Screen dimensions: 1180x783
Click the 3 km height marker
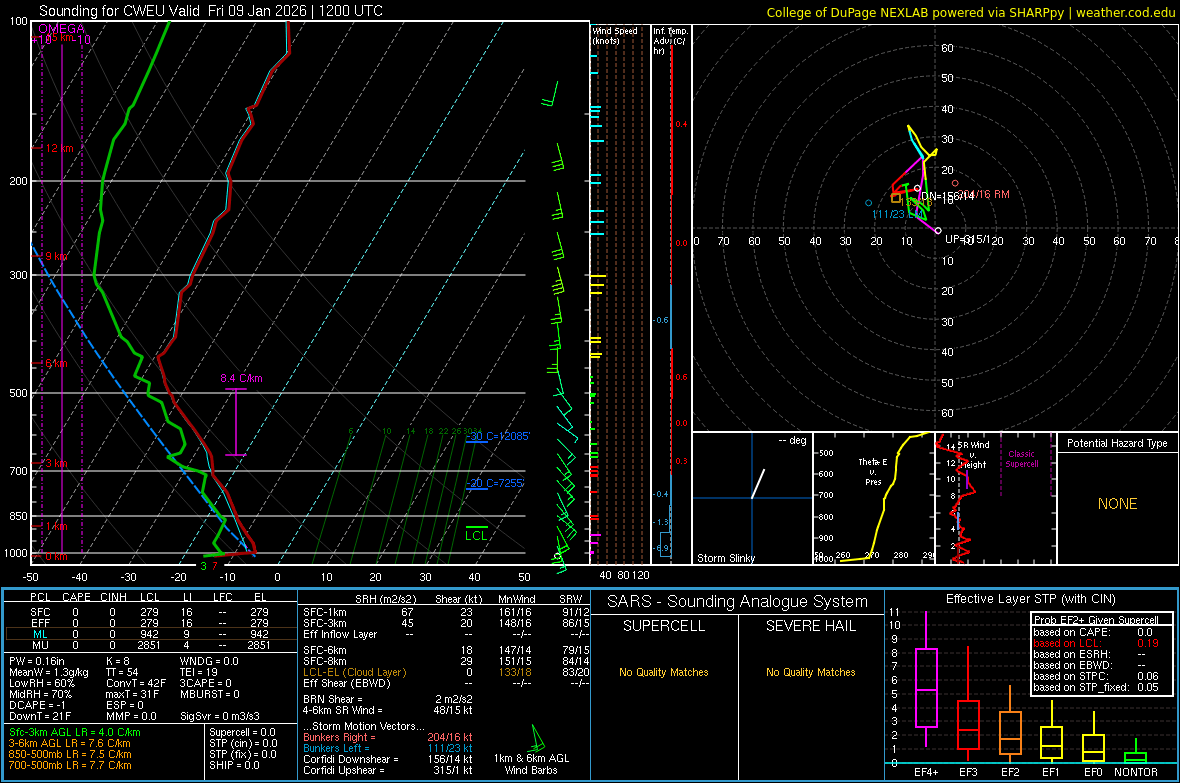point(56,463)
